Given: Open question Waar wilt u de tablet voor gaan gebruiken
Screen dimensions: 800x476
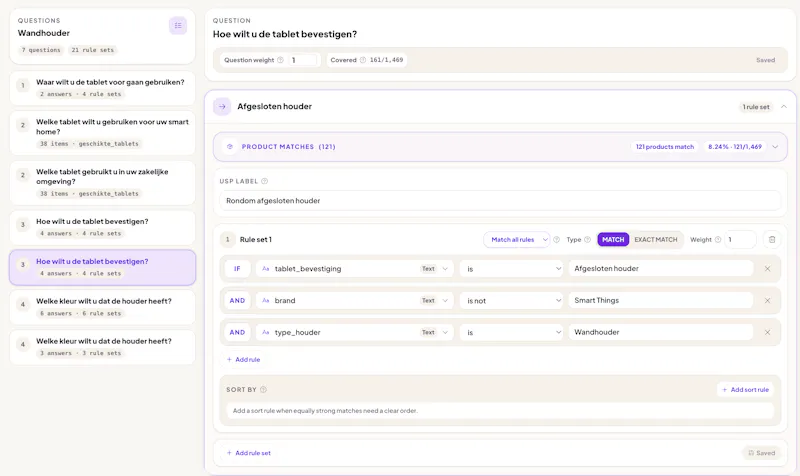Looking at the screenshot, I should point(103,88).
